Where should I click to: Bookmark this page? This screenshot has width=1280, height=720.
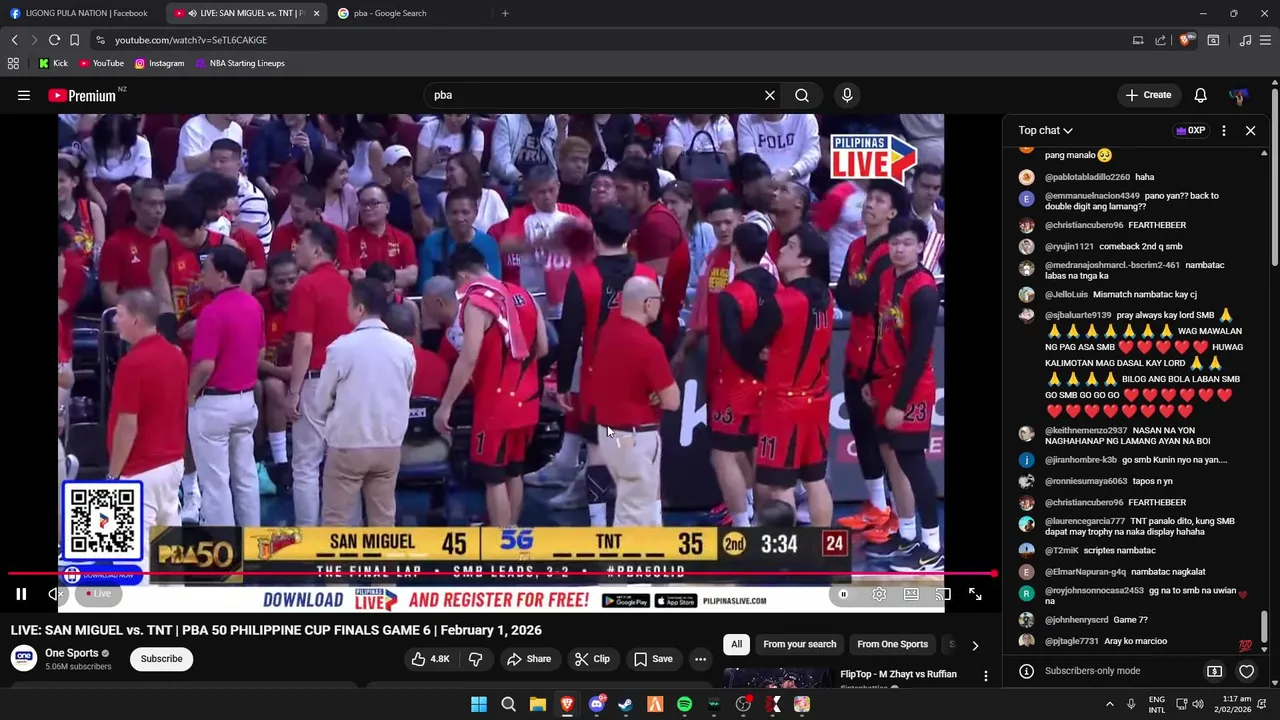74,40
